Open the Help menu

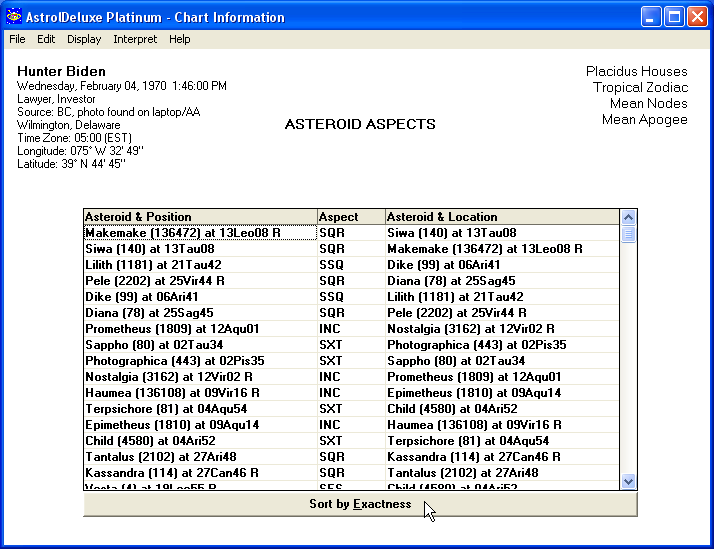click(x=179, y=39)
